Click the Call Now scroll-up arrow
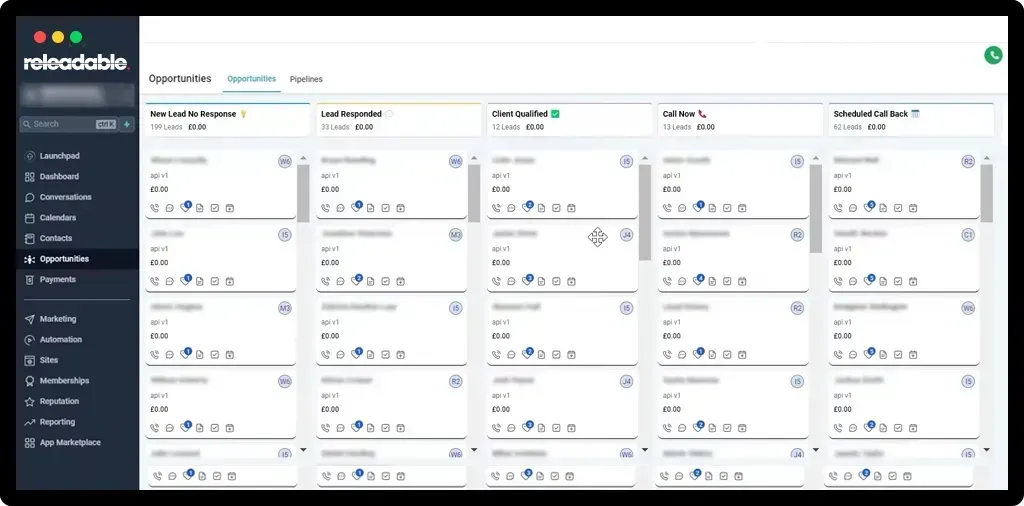1024x506 pixels. point(816,158)
